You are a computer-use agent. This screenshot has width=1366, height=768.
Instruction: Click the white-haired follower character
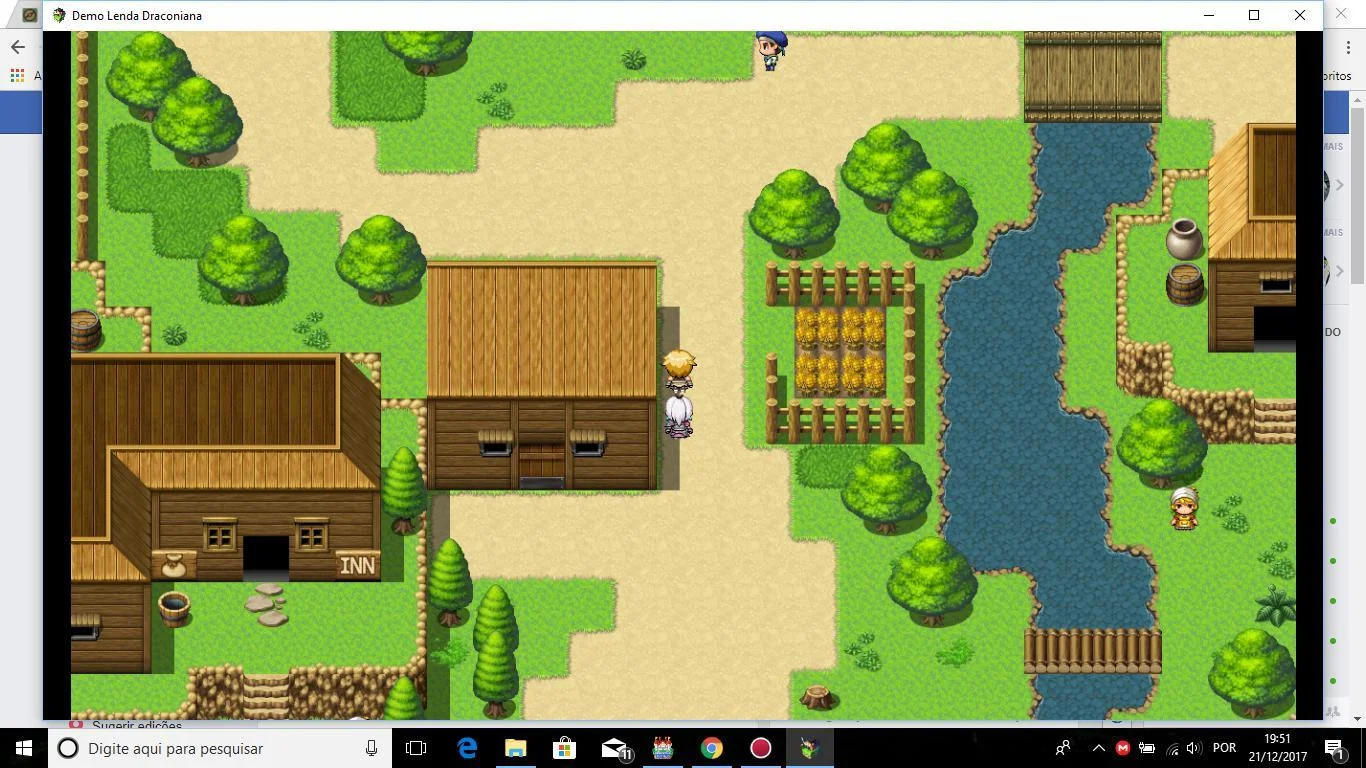pos(679,416)
